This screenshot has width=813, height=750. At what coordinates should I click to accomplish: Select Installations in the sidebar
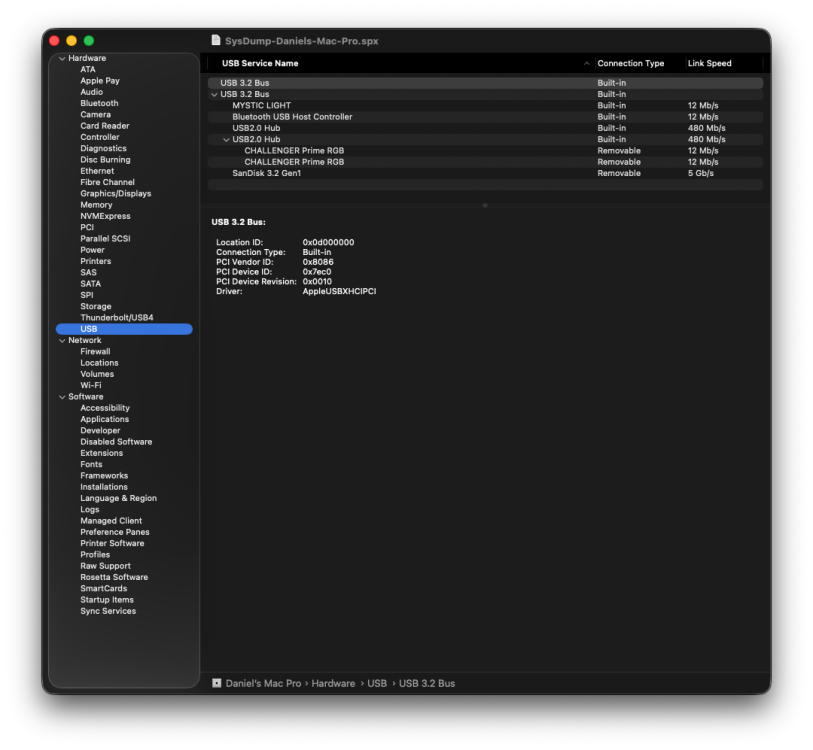point(104,487)
